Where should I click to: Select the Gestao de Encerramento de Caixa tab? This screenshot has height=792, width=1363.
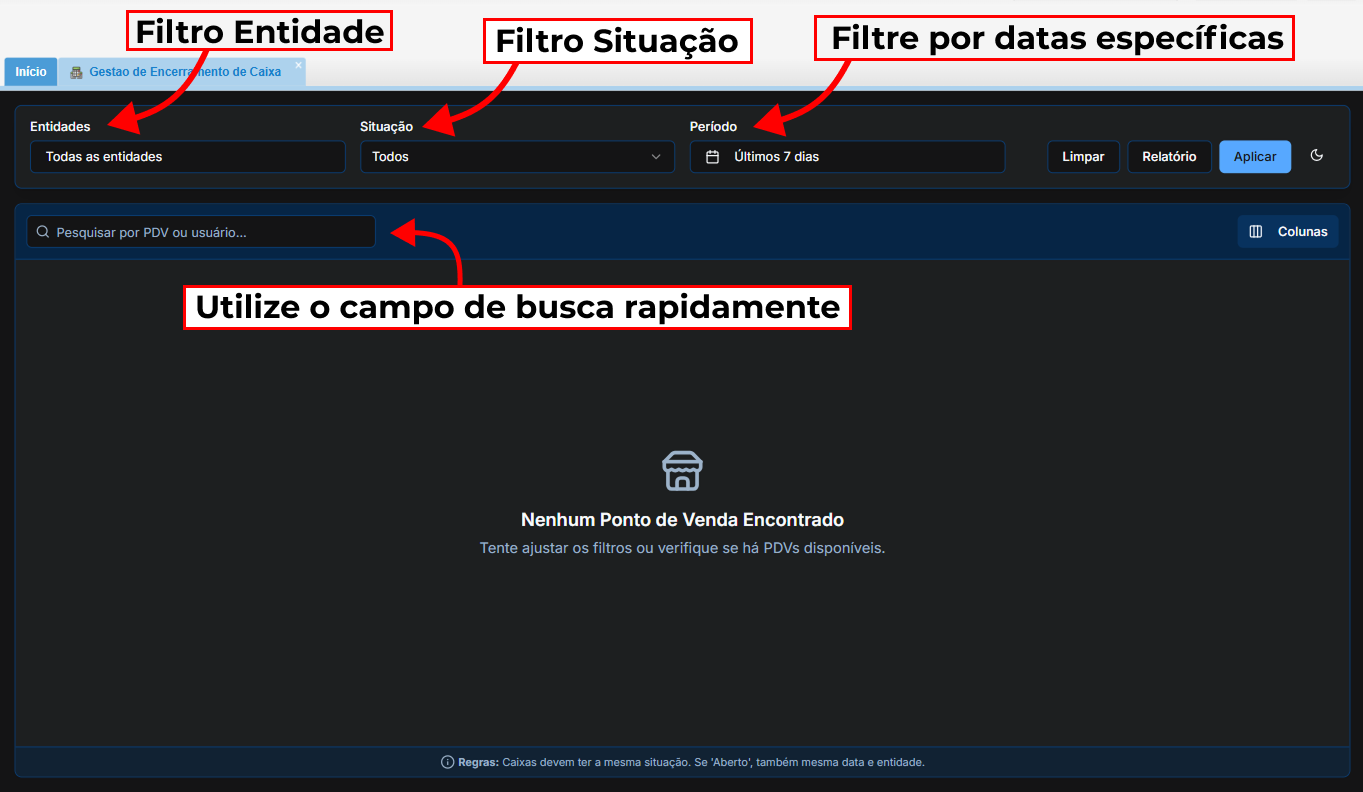(x=185, y=72)
